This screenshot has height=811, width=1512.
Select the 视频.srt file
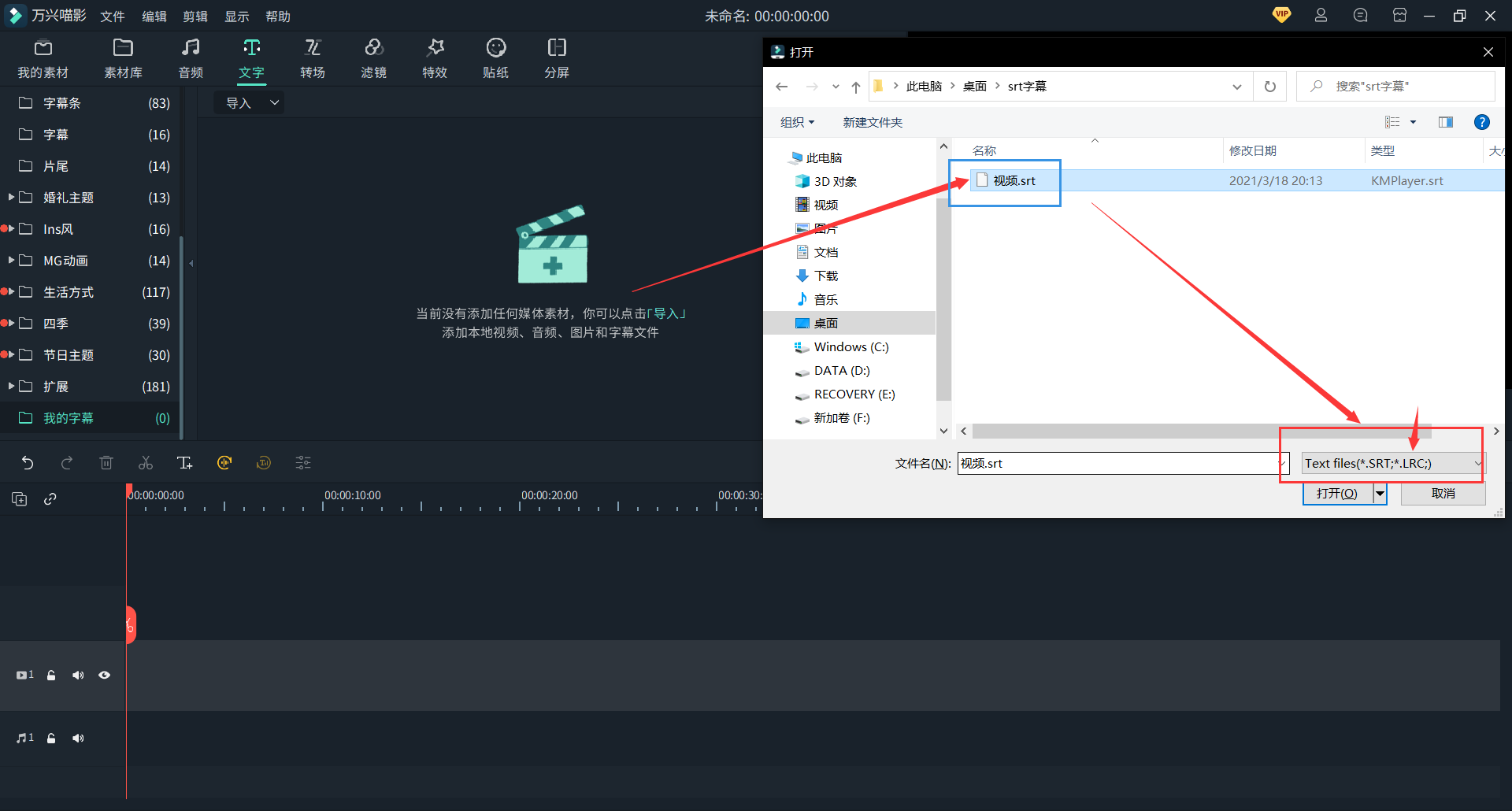[x=1014, y=181]
